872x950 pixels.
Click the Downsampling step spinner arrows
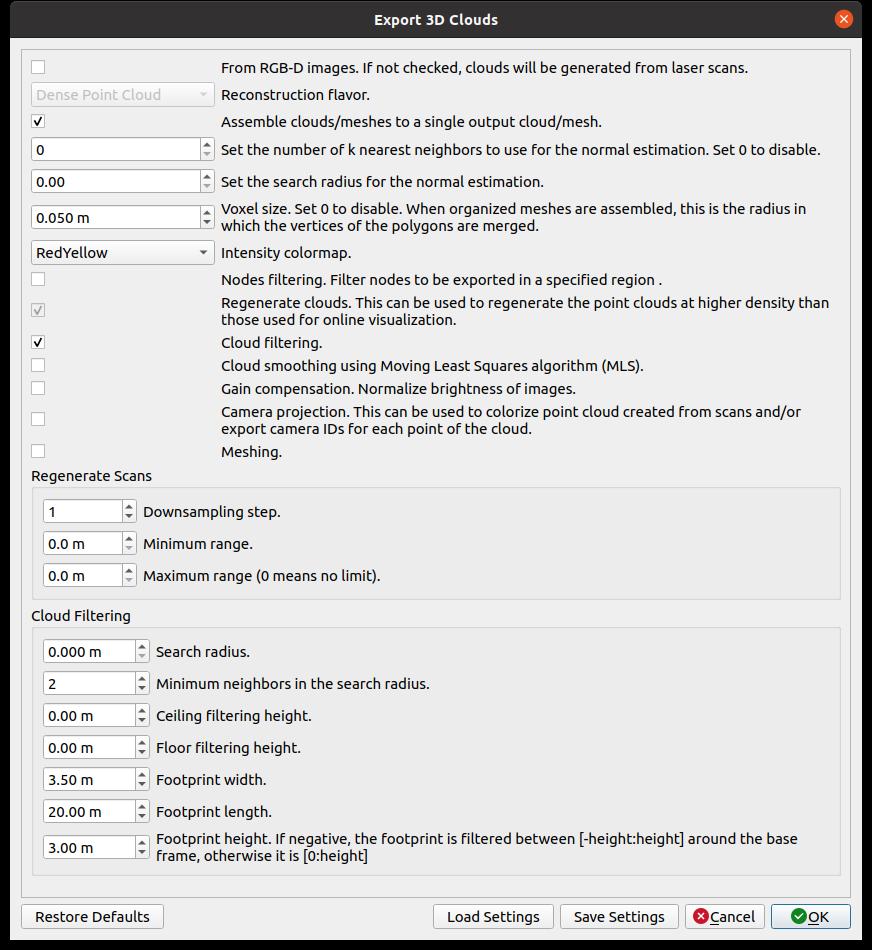click(129, 512)
